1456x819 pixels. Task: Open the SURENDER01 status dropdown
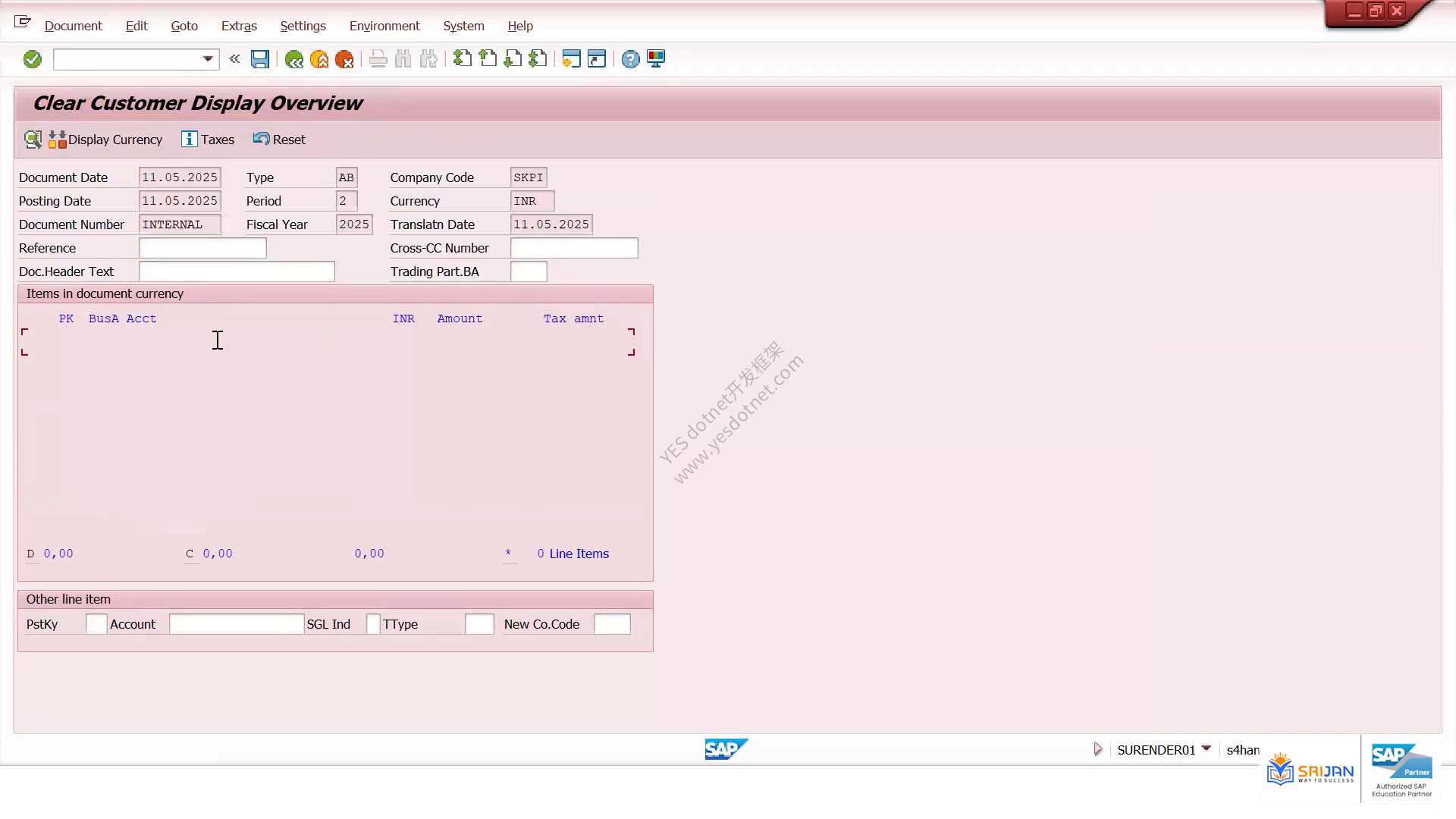click(x=1207, y=749)
